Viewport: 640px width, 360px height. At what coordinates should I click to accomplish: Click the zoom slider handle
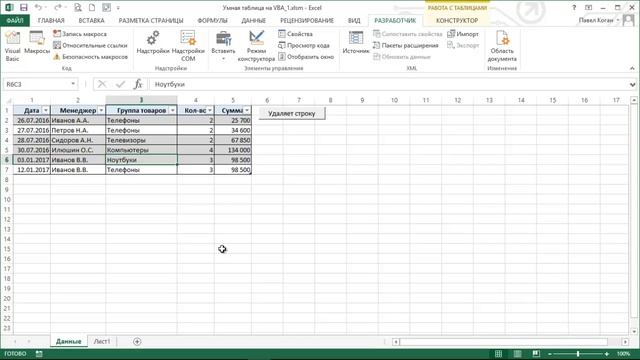[578, 354]
